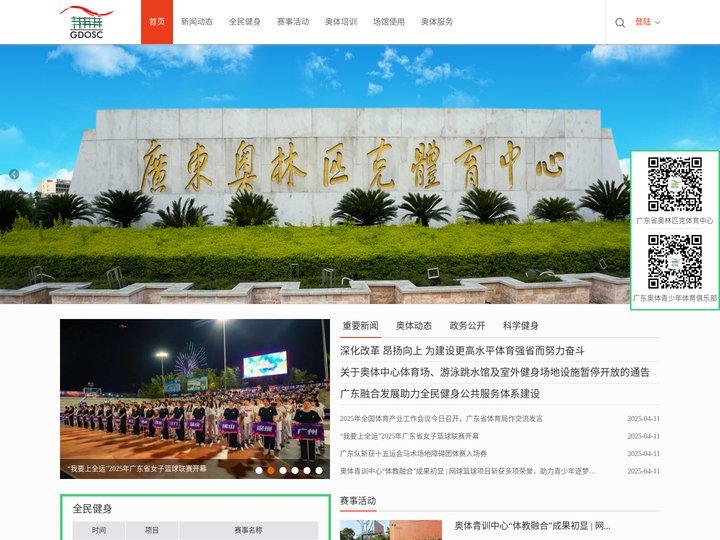Open 广东融合发展助力全民健身 article

[x=440, y=394]
